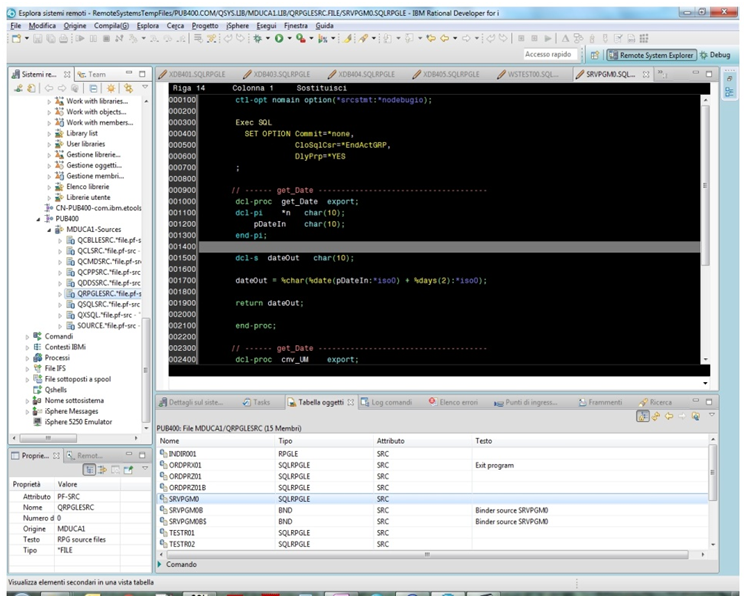Click the iSphere 5250 Emulator tree item
746x598 pixels.
click(78, 422)
